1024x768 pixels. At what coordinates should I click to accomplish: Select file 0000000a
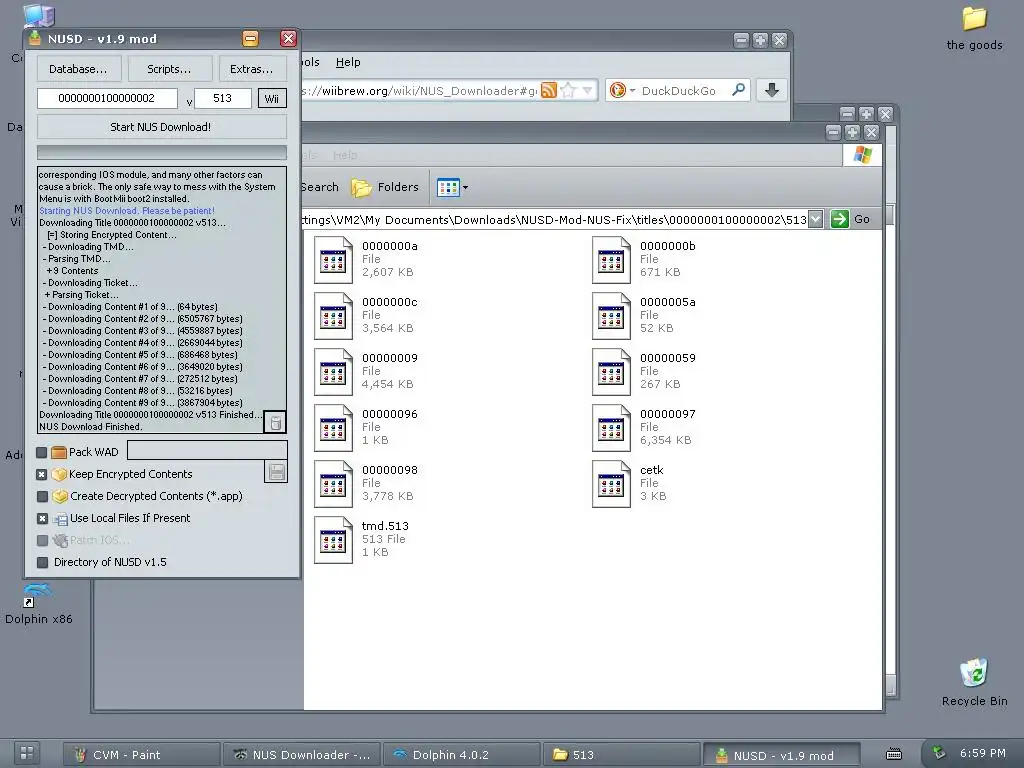[x=366, y=259]
